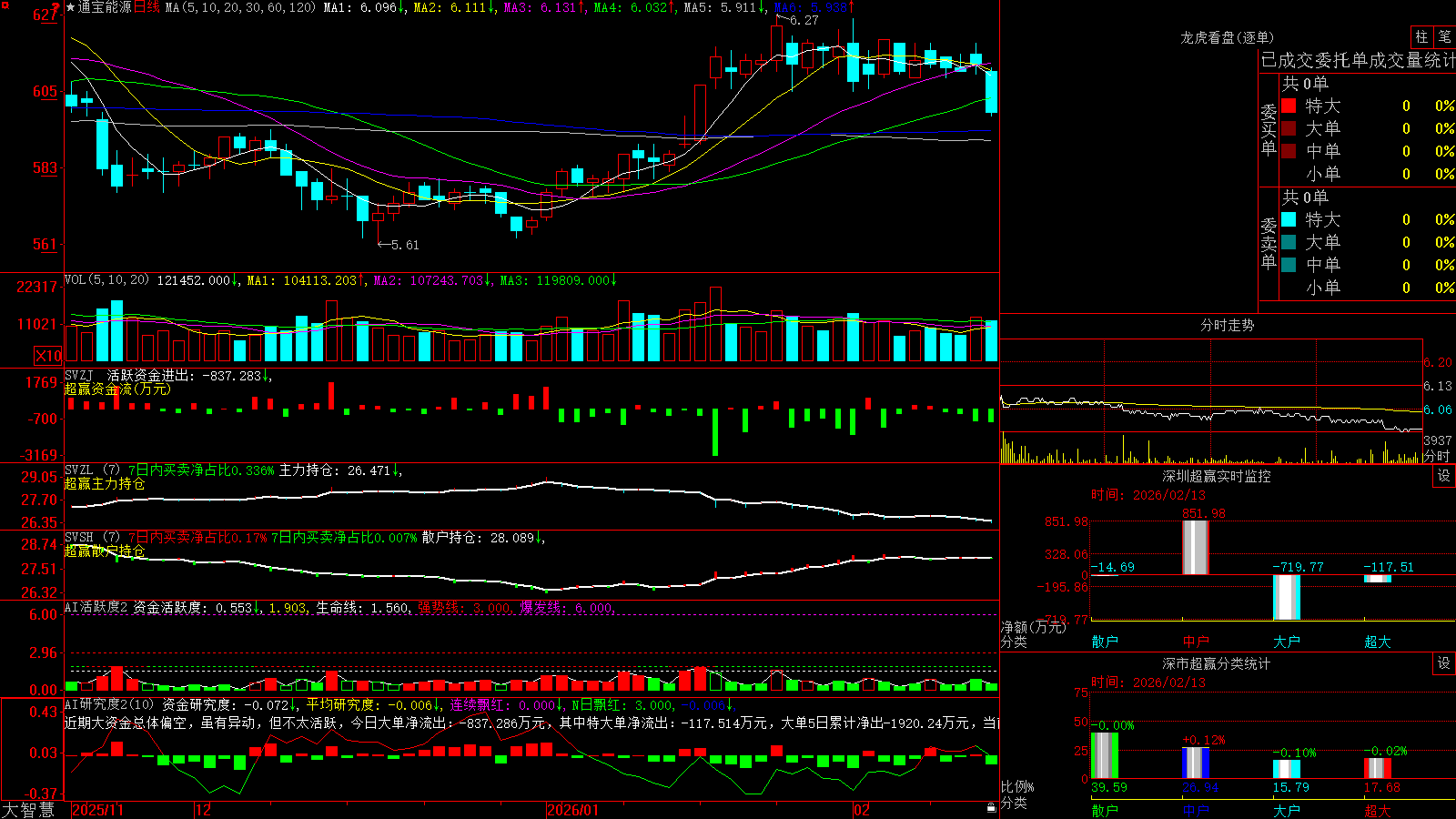Click the 12 month marker on timeline
This screenshot has height=819, width=1456.
click(x=203, y=810)
